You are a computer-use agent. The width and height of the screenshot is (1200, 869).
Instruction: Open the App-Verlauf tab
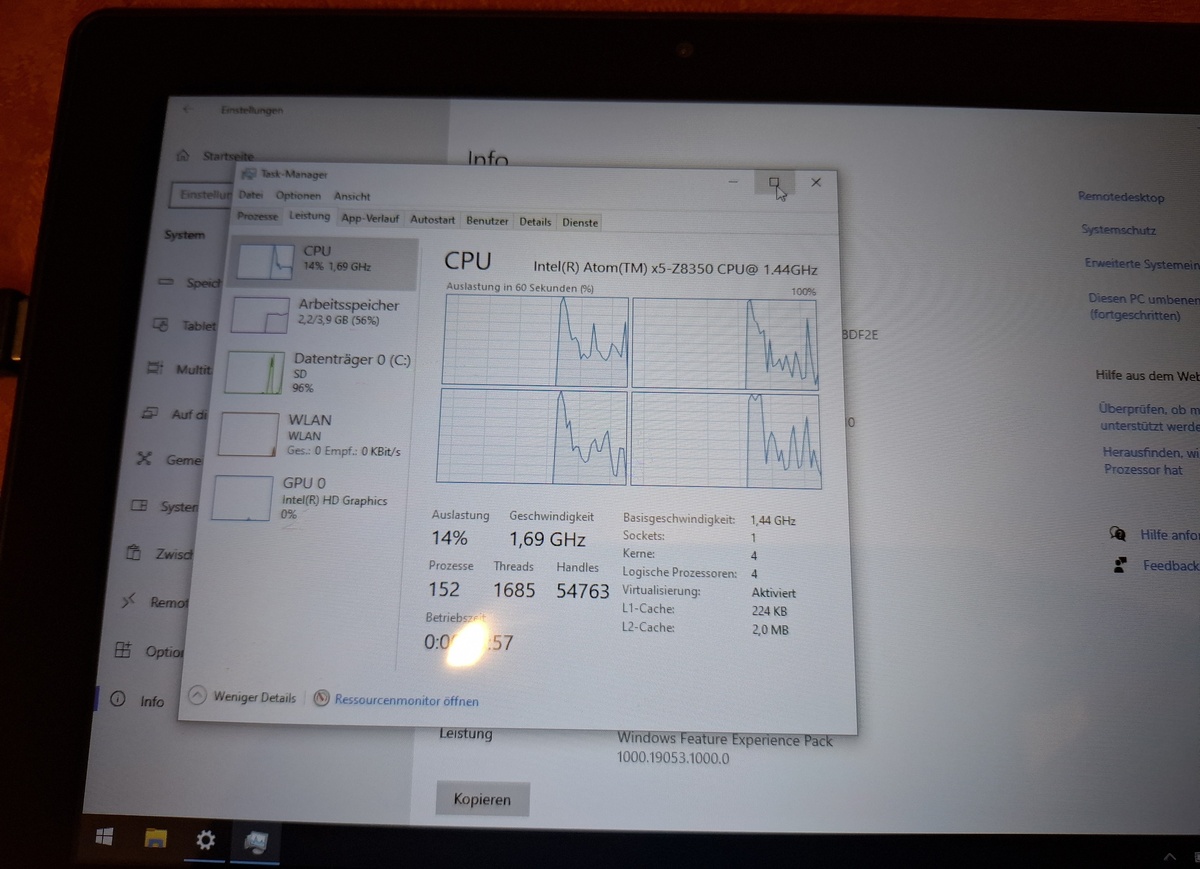click(369, 220)
